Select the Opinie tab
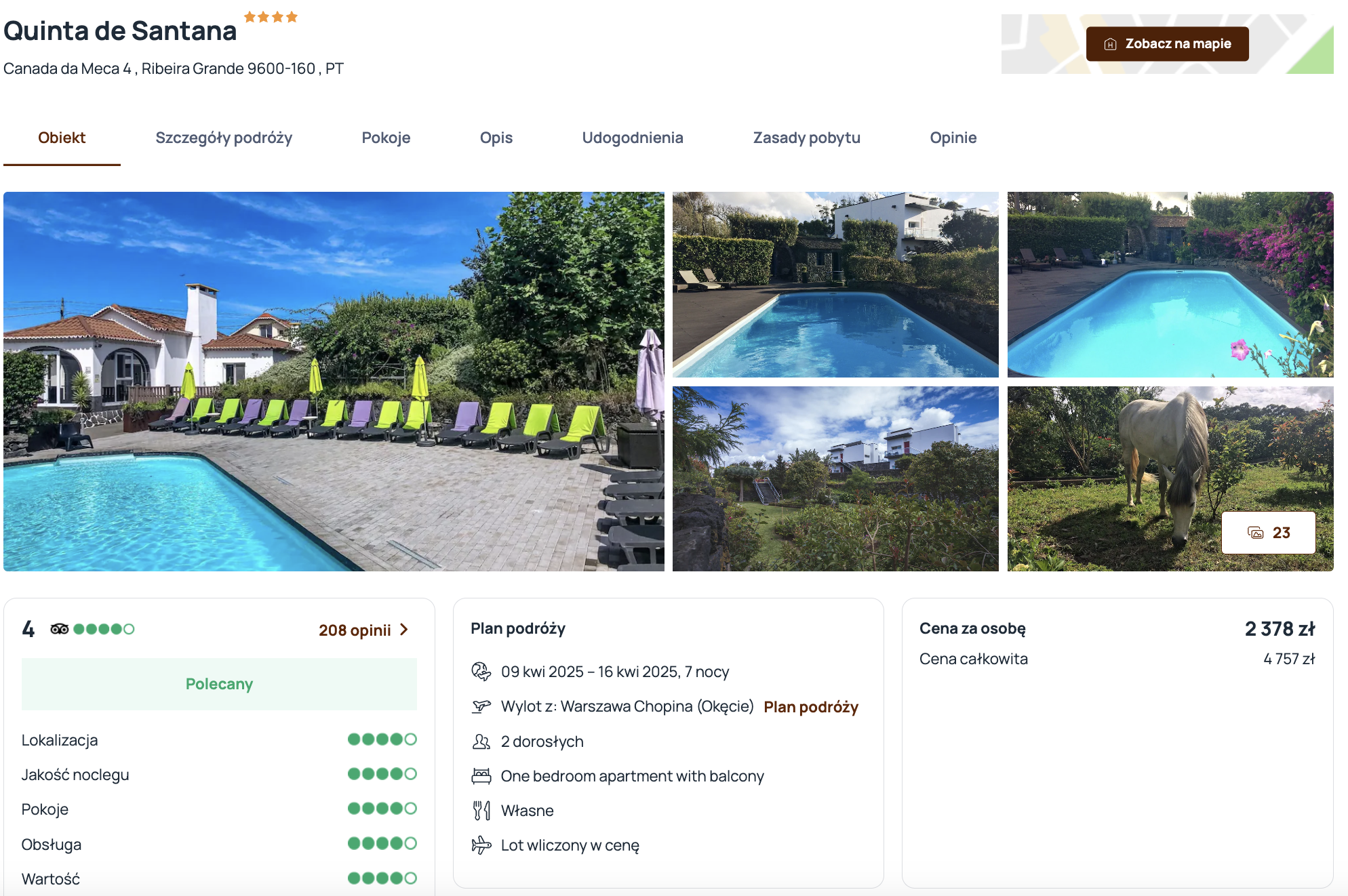 pyautogui.click(x=953, y=138)
